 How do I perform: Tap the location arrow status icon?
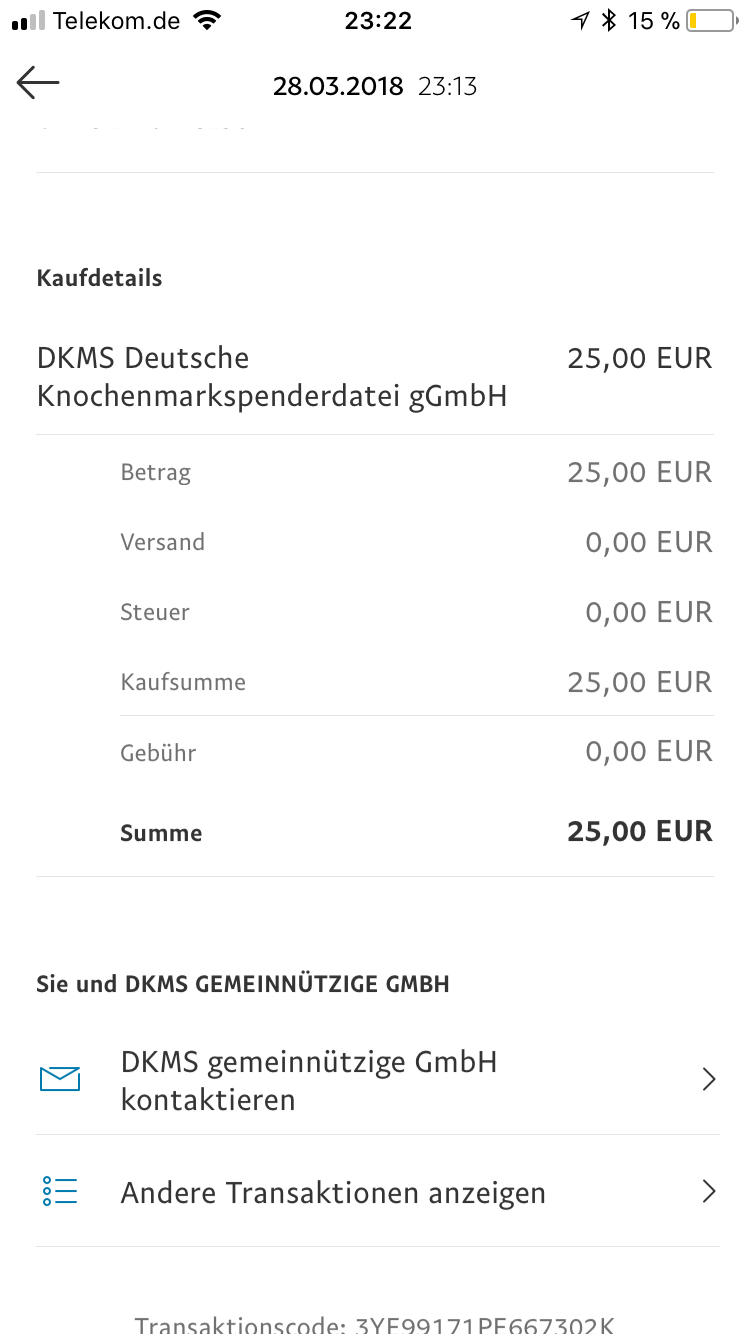580,20
